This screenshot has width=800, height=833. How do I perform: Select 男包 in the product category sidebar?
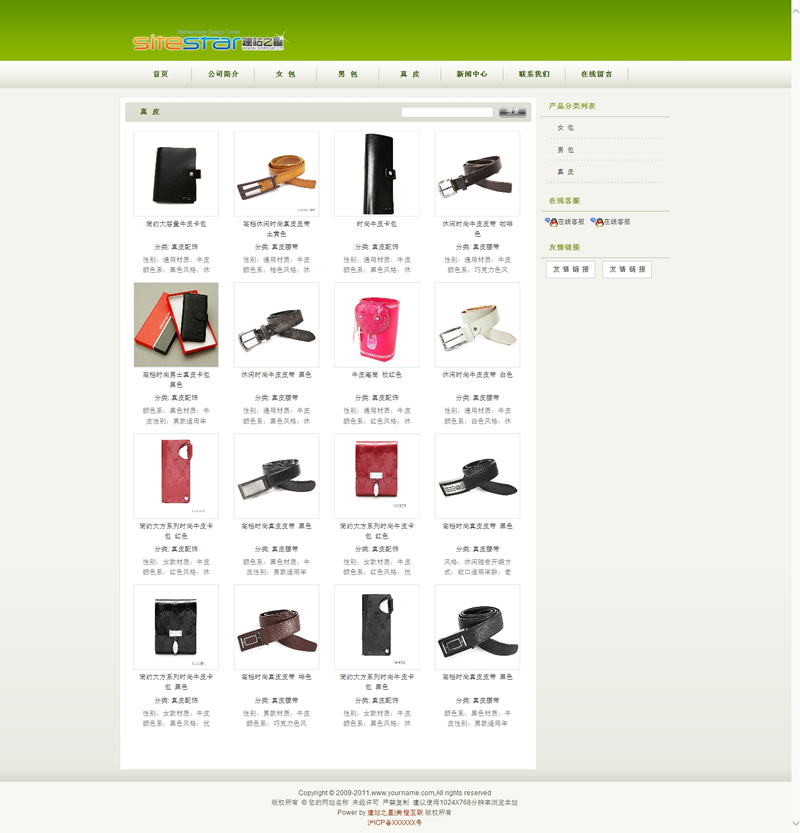(x=566, y=150)
